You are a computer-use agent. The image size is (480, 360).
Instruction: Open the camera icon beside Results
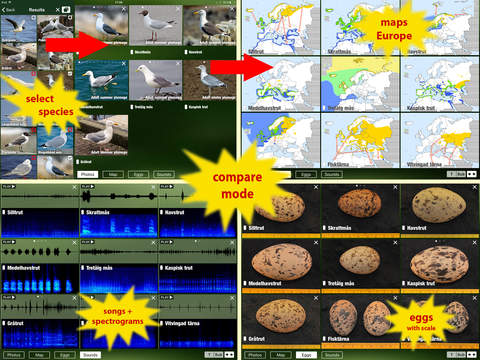pyautogui.click(x=67, y=9)
